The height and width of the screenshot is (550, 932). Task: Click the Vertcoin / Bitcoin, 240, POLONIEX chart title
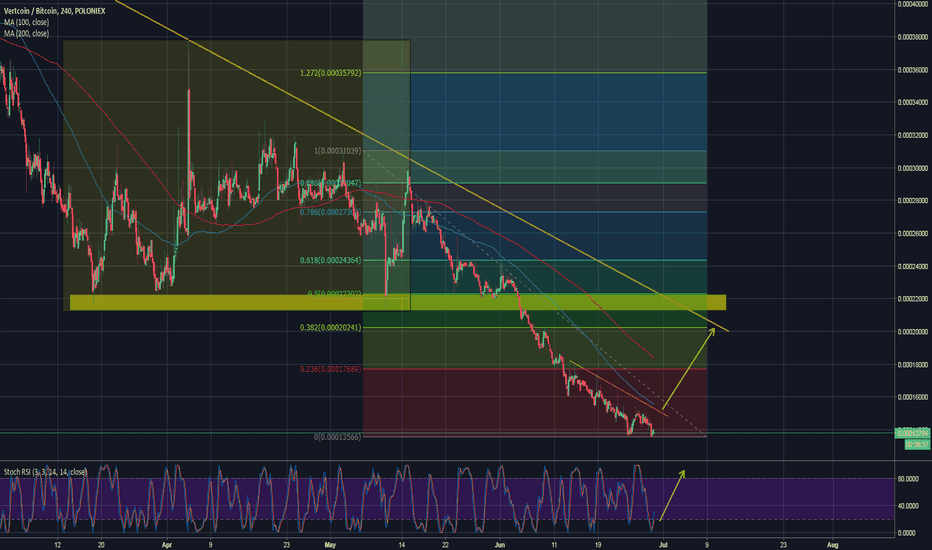(x=55, y=11)
